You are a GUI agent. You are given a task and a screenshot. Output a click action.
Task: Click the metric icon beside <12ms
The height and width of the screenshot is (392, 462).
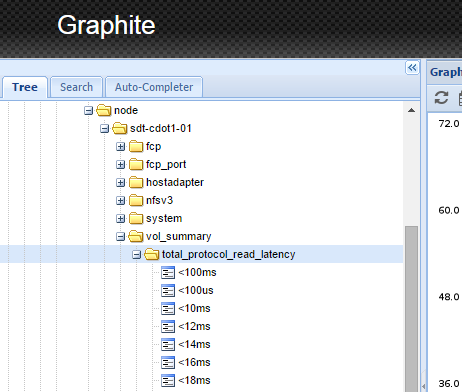(x=168, y=326)
